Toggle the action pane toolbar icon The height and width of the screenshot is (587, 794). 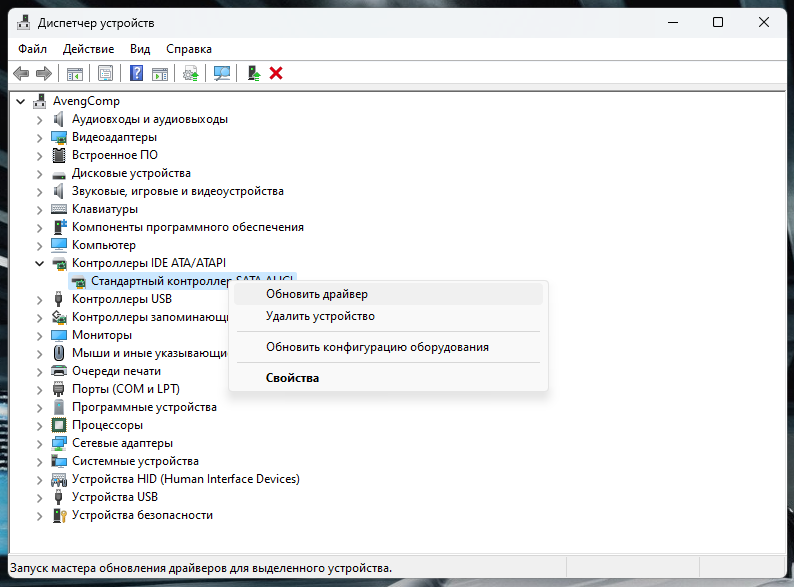[160, 73]
